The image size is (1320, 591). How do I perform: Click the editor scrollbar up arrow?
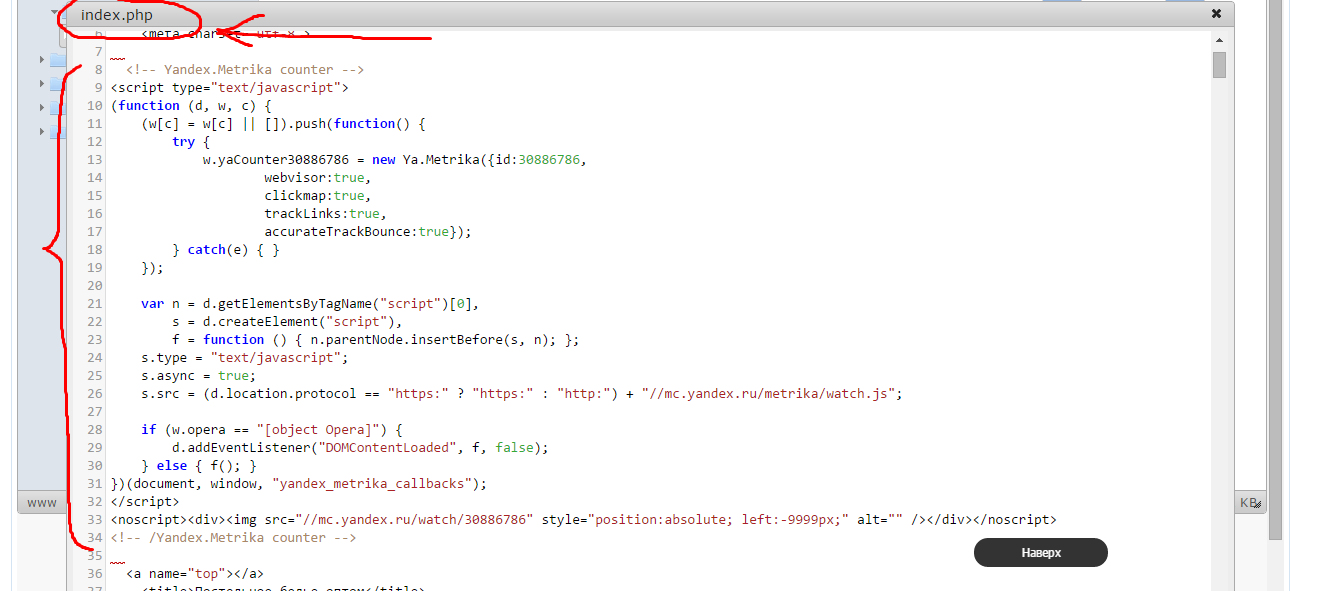pyautogui.click(x=1219, y=40)
